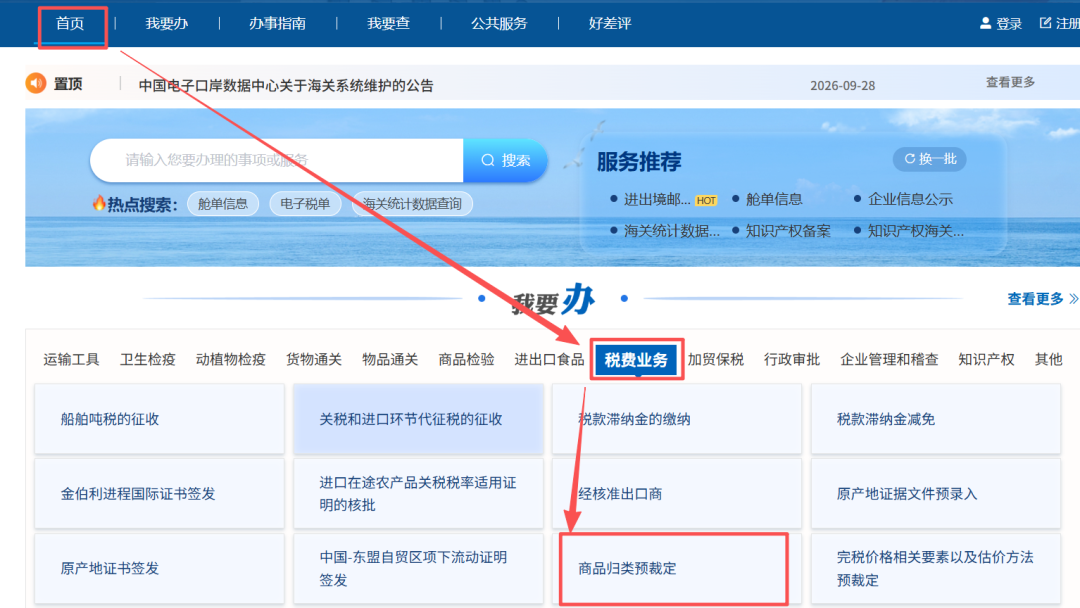Switch to the 卫生检疫 category tab

148,359
